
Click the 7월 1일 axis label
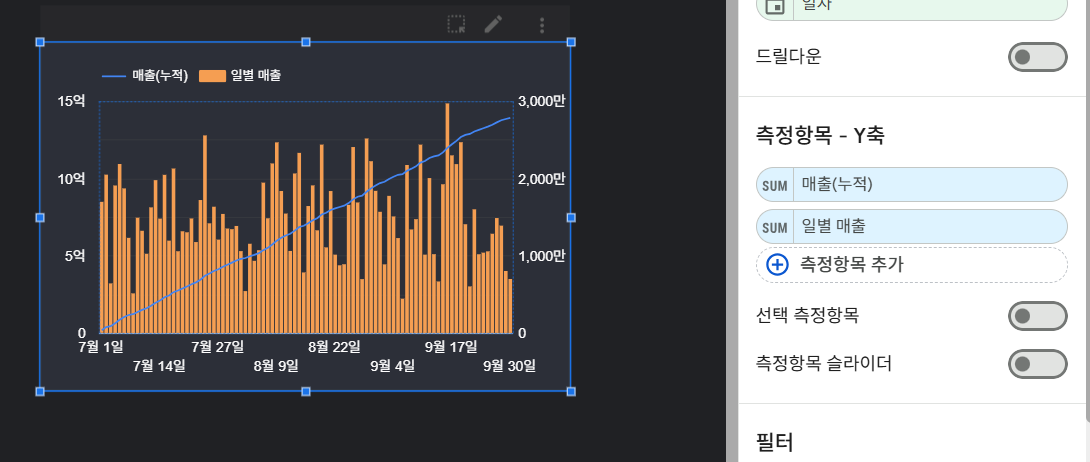(x=101, y=347)
